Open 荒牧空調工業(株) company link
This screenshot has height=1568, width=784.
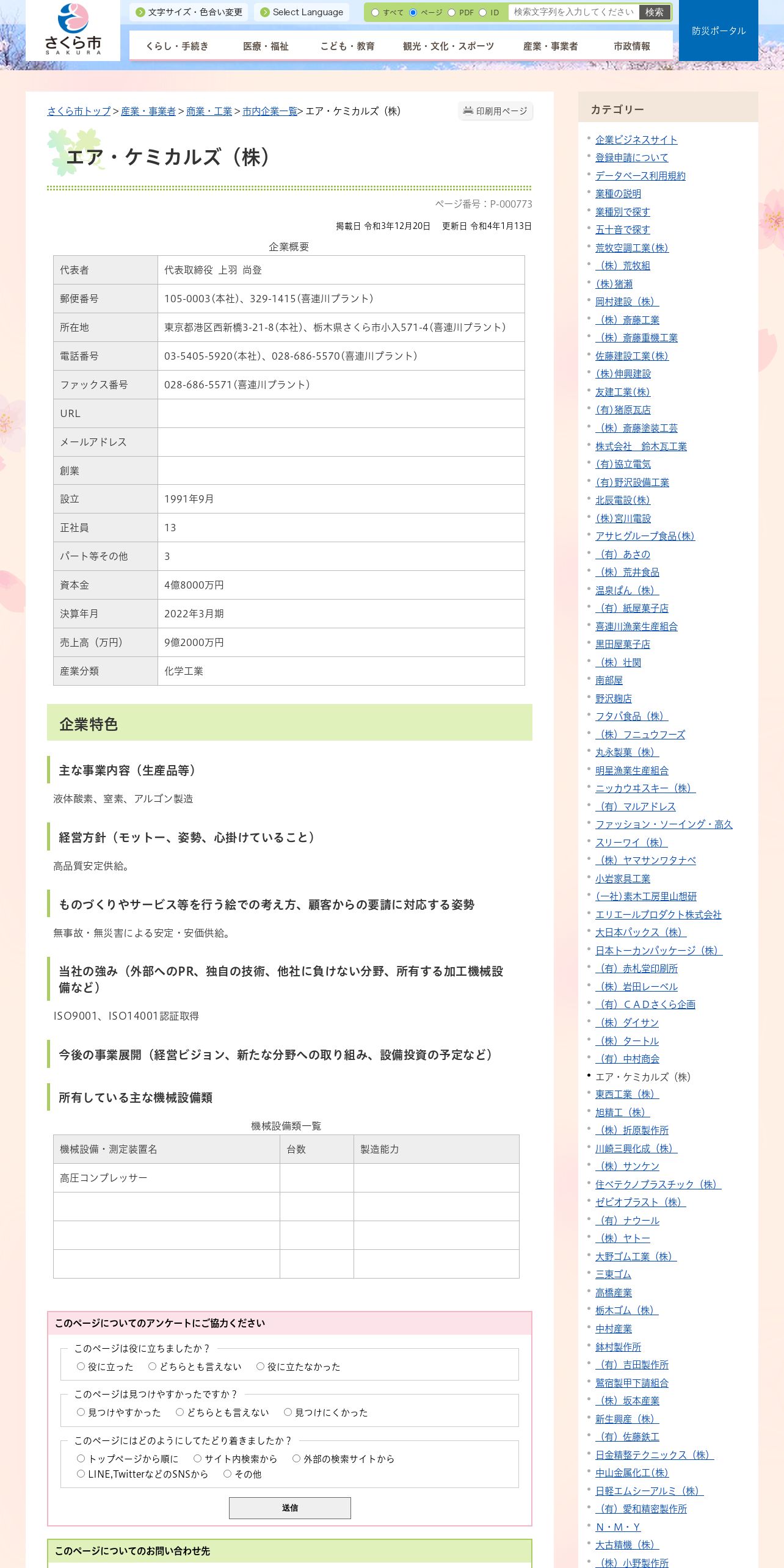pyautogui.click(x=632, y=248)
